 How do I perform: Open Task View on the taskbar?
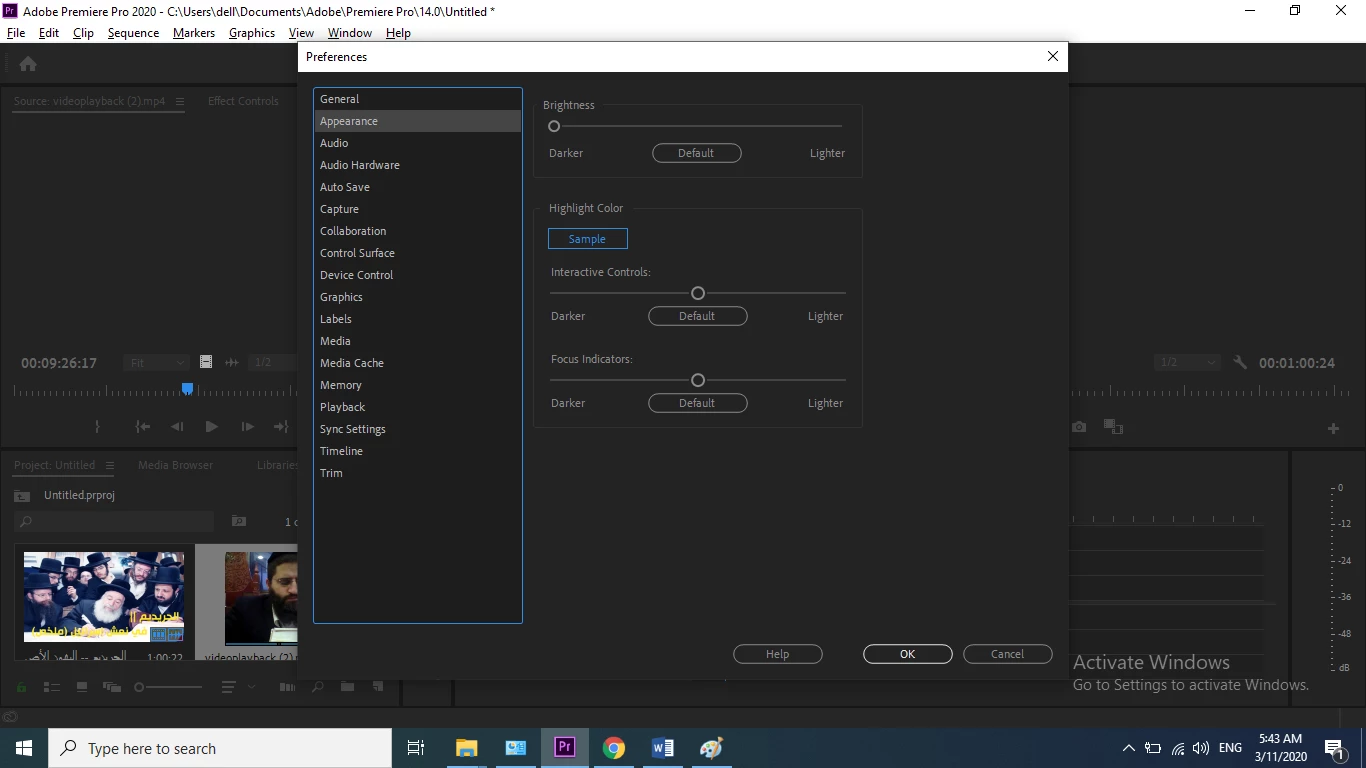point(416,748)
